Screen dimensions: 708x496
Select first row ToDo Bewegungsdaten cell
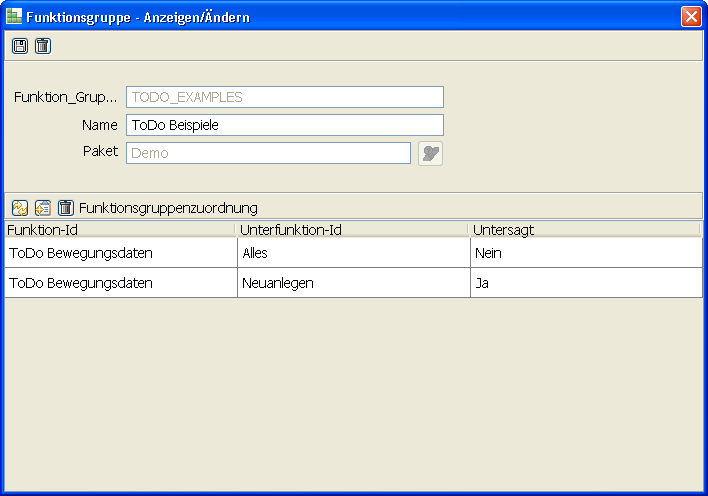(120, 253)
